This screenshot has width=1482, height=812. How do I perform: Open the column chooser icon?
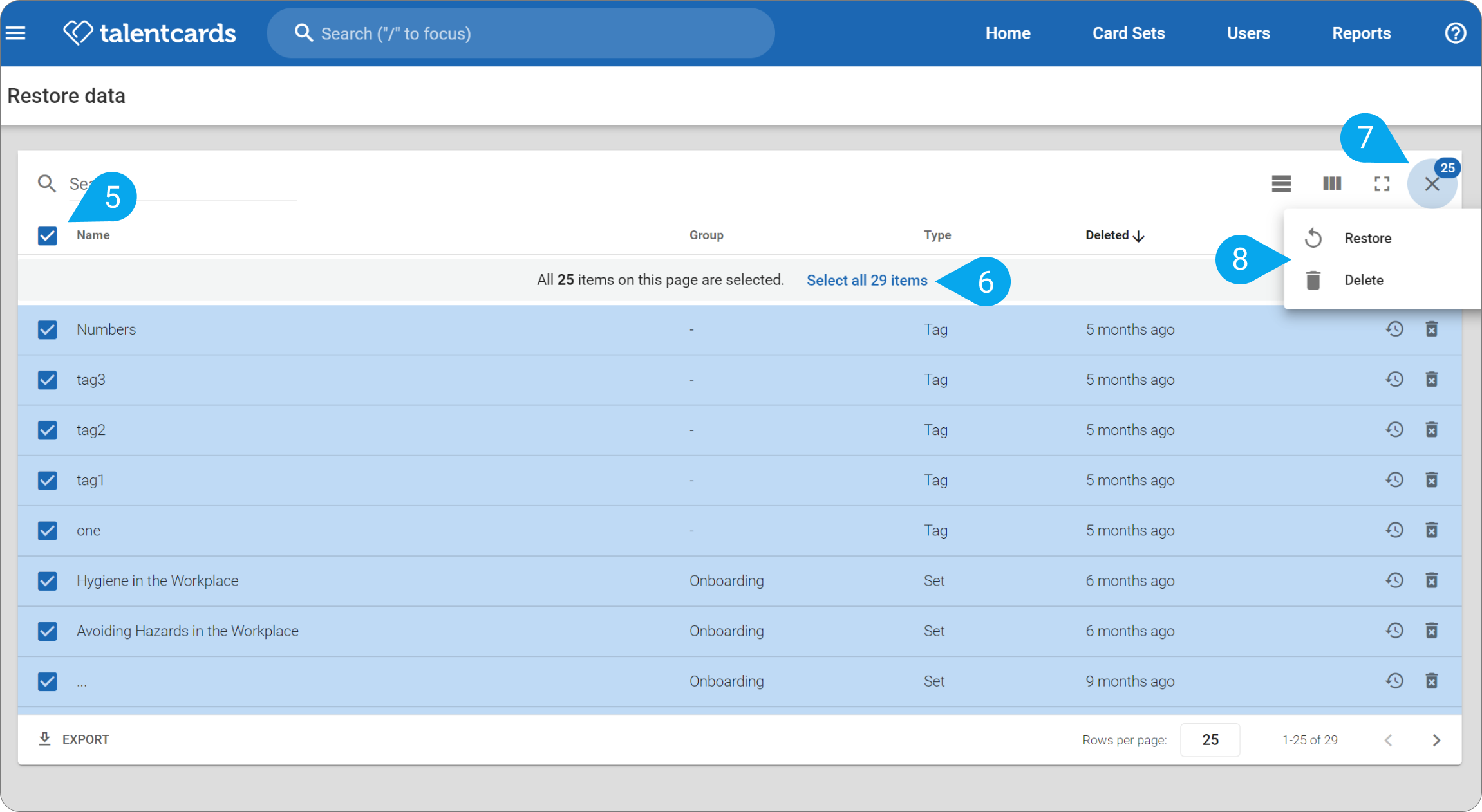pos(1332,184)
